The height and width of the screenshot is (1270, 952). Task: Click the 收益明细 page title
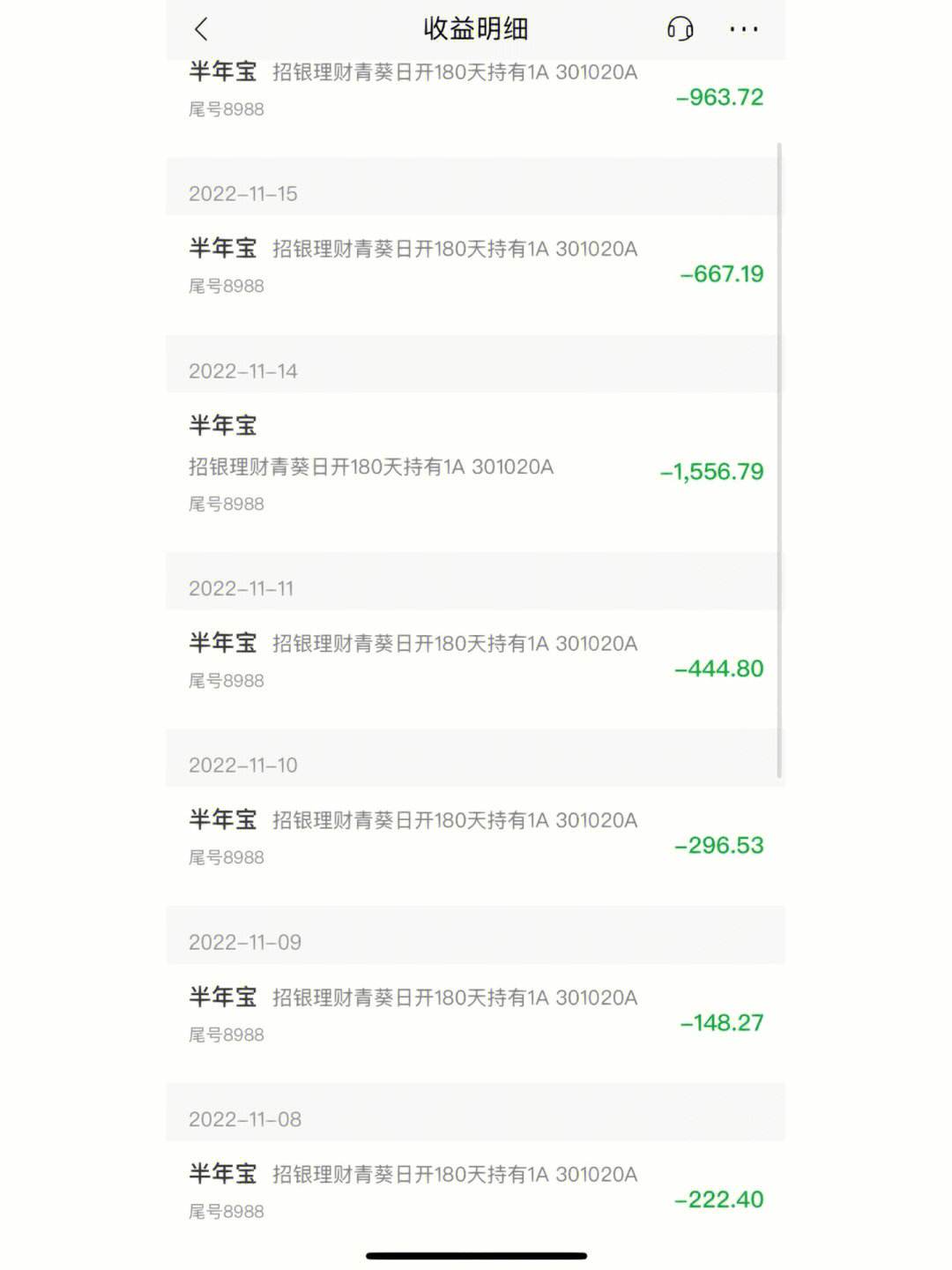(x=475, y=29)
